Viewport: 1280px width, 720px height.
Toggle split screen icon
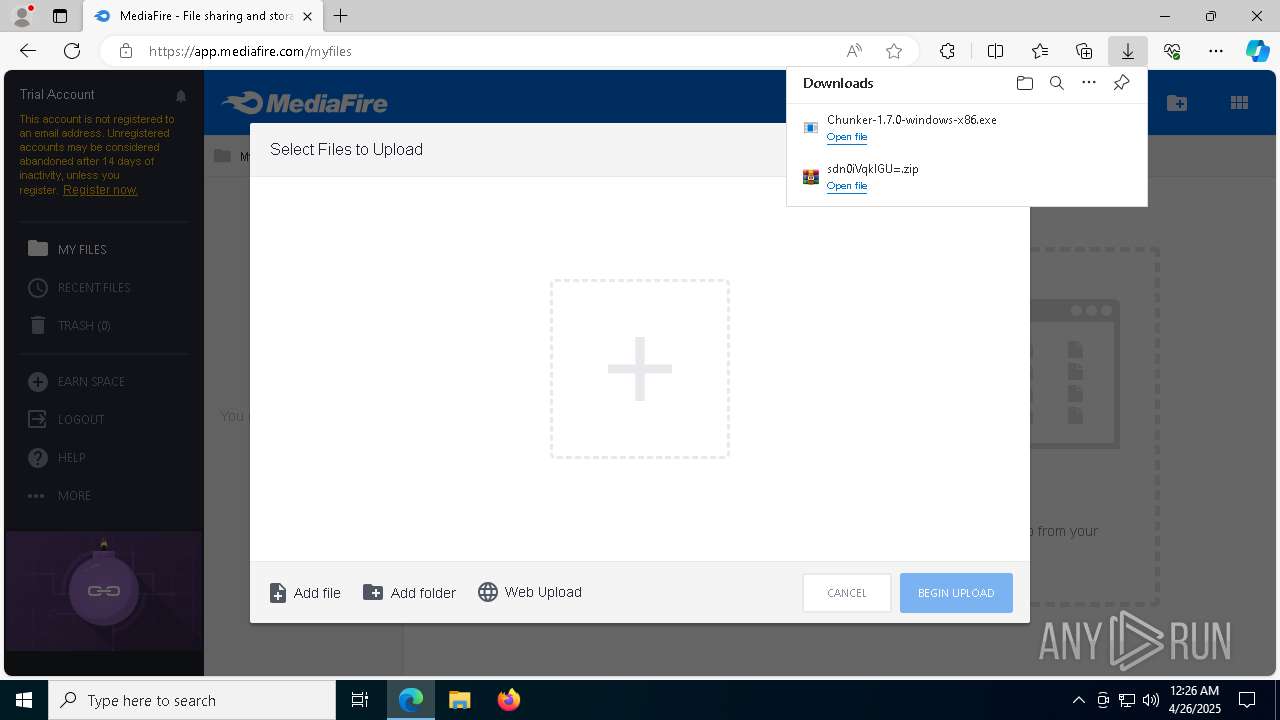(995, 51)
